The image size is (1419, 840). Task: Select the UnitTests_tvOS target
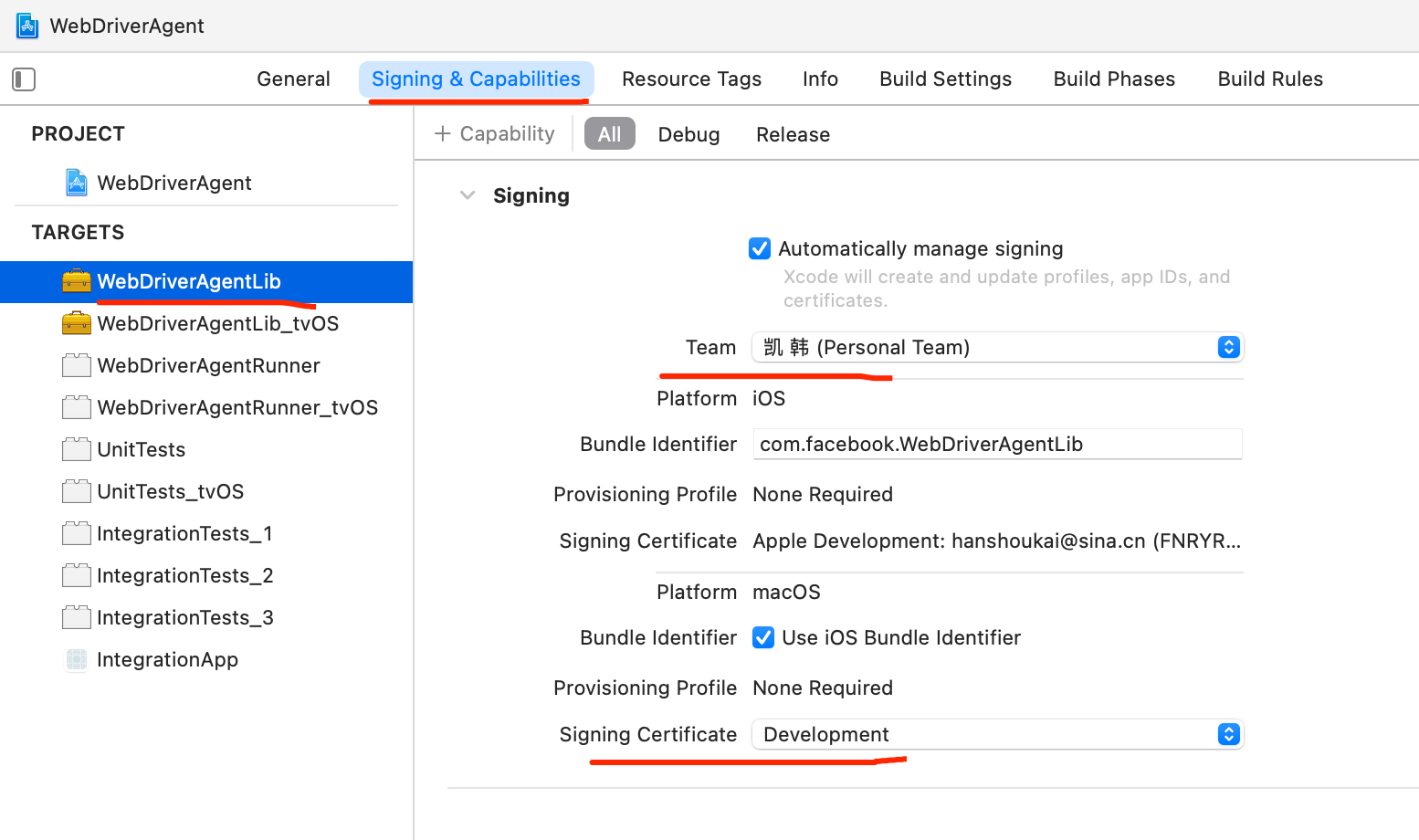206,491
